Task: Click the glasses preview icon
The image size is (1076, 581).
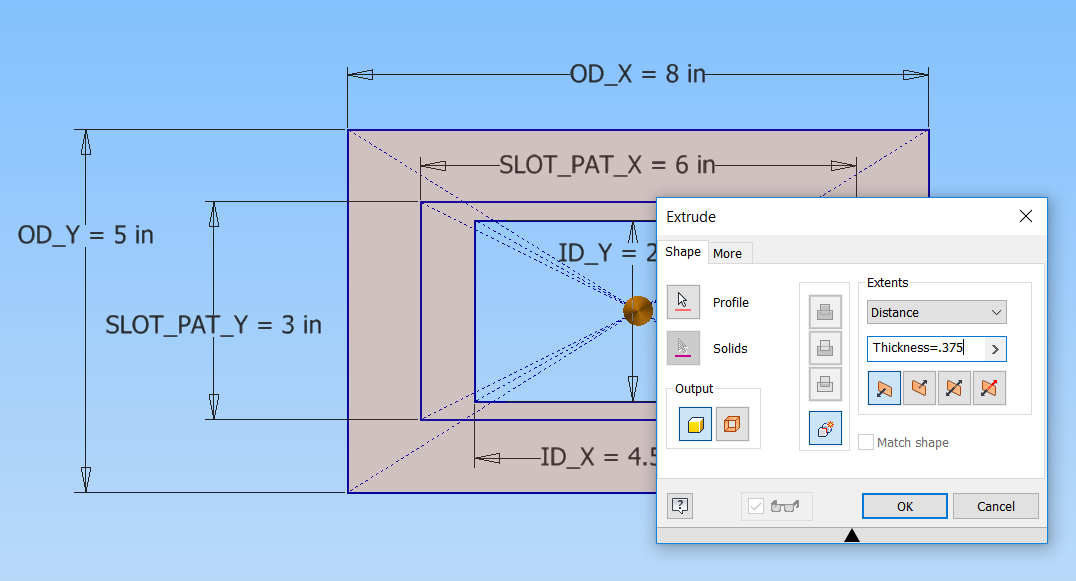Action: 784,506
